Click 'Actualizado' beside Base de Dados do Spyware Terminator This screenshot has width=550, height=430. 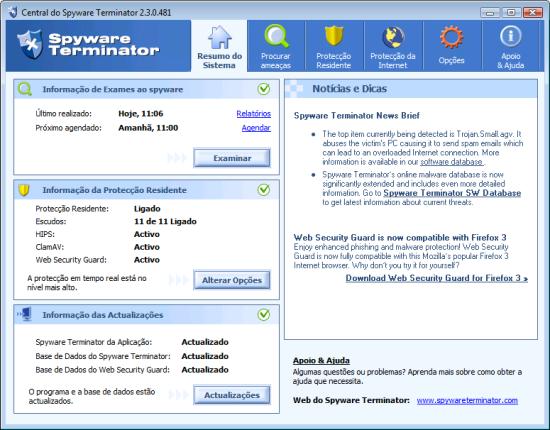pos(205,356)
